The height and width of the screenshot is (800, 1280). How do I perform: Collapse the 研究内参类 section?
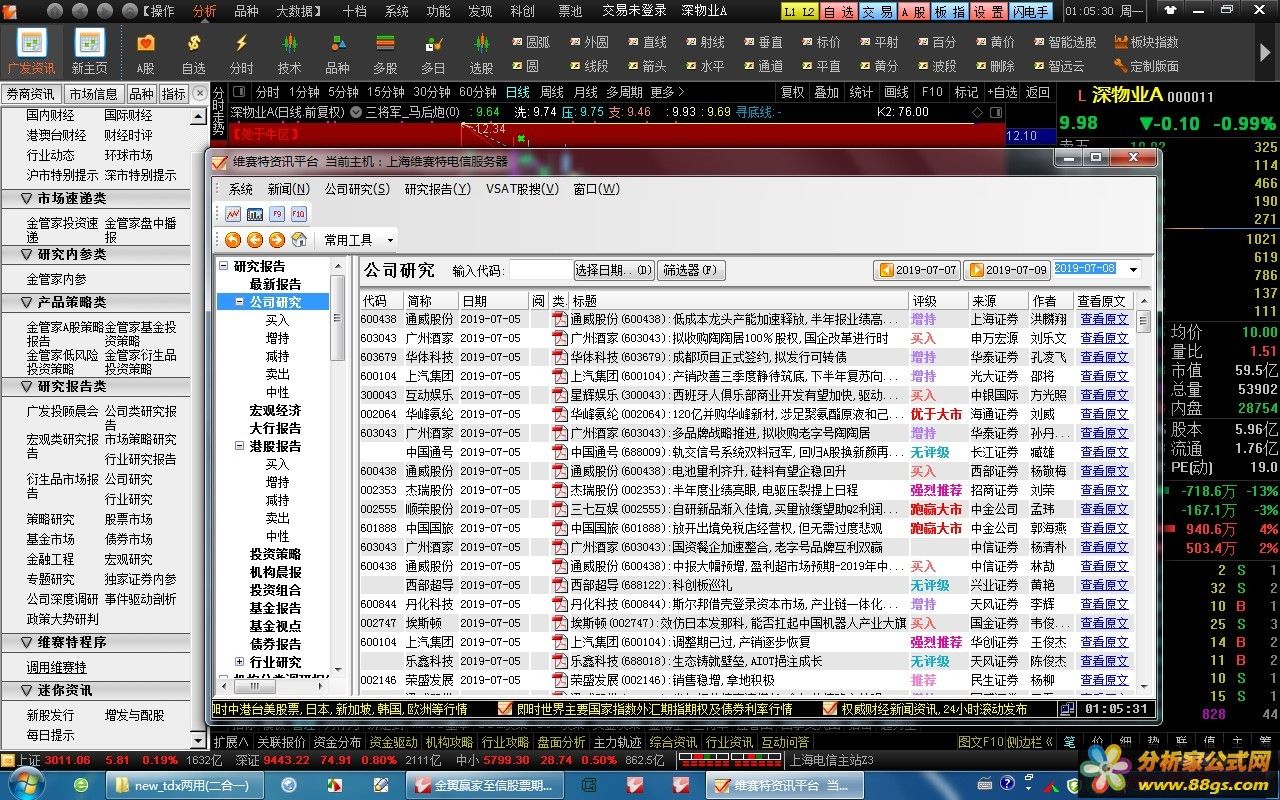28,255
